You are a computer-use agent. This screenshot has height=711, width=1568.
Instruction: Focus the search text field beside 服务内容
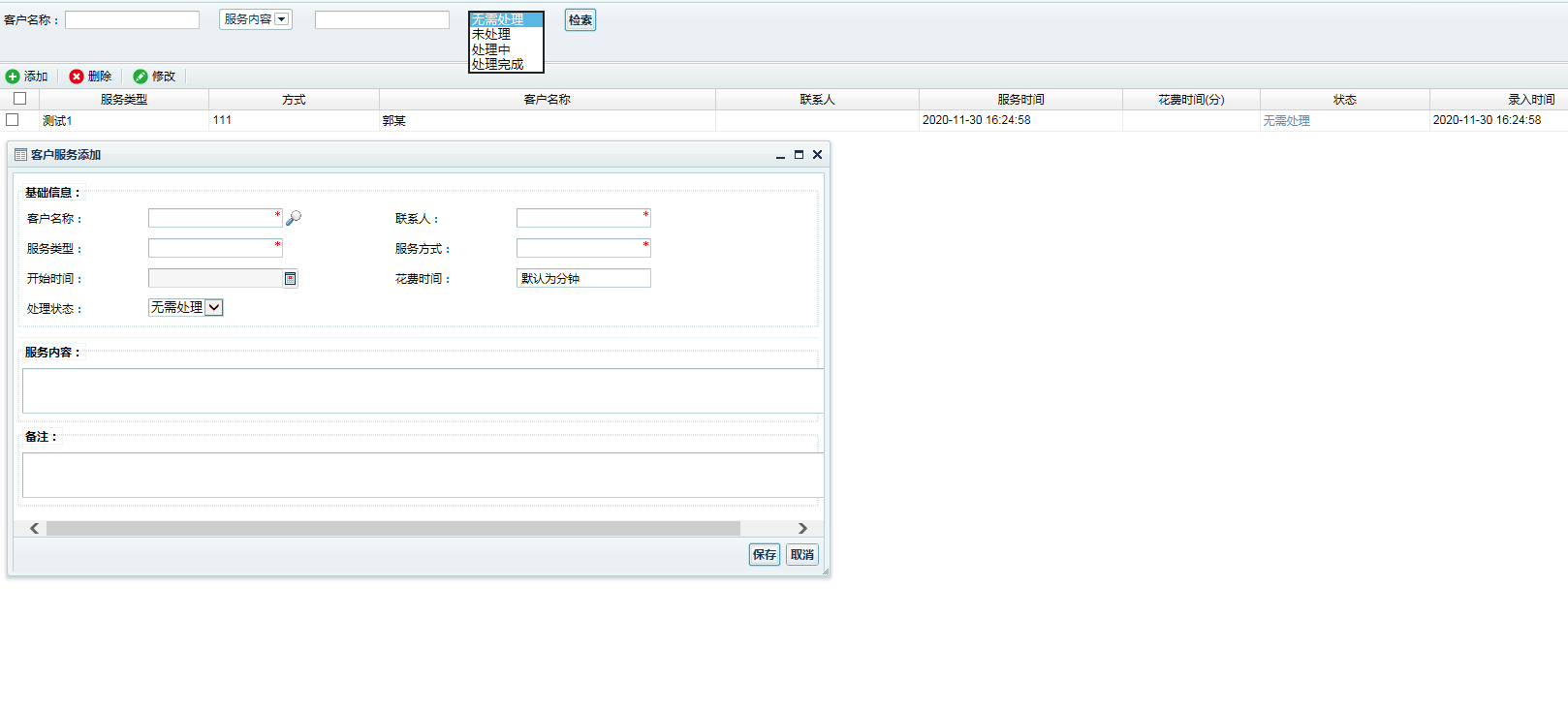click(x=382, y=19)
